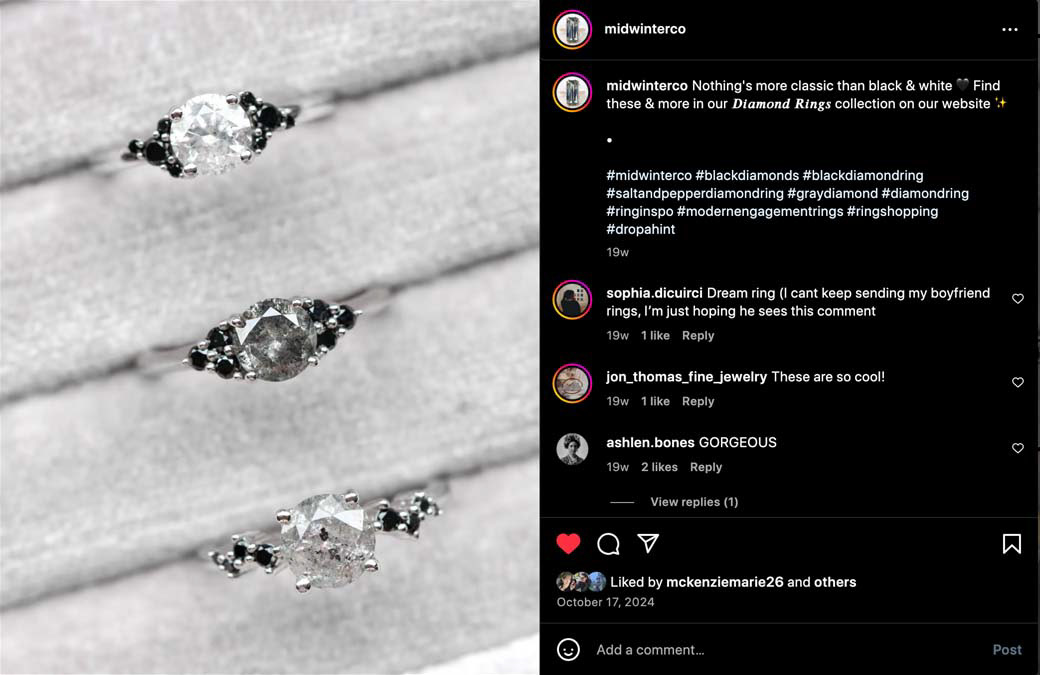Viewport: 1040px width, 675px height.
Task: Share the post with the paper plane icon
Action: (648, 543)
